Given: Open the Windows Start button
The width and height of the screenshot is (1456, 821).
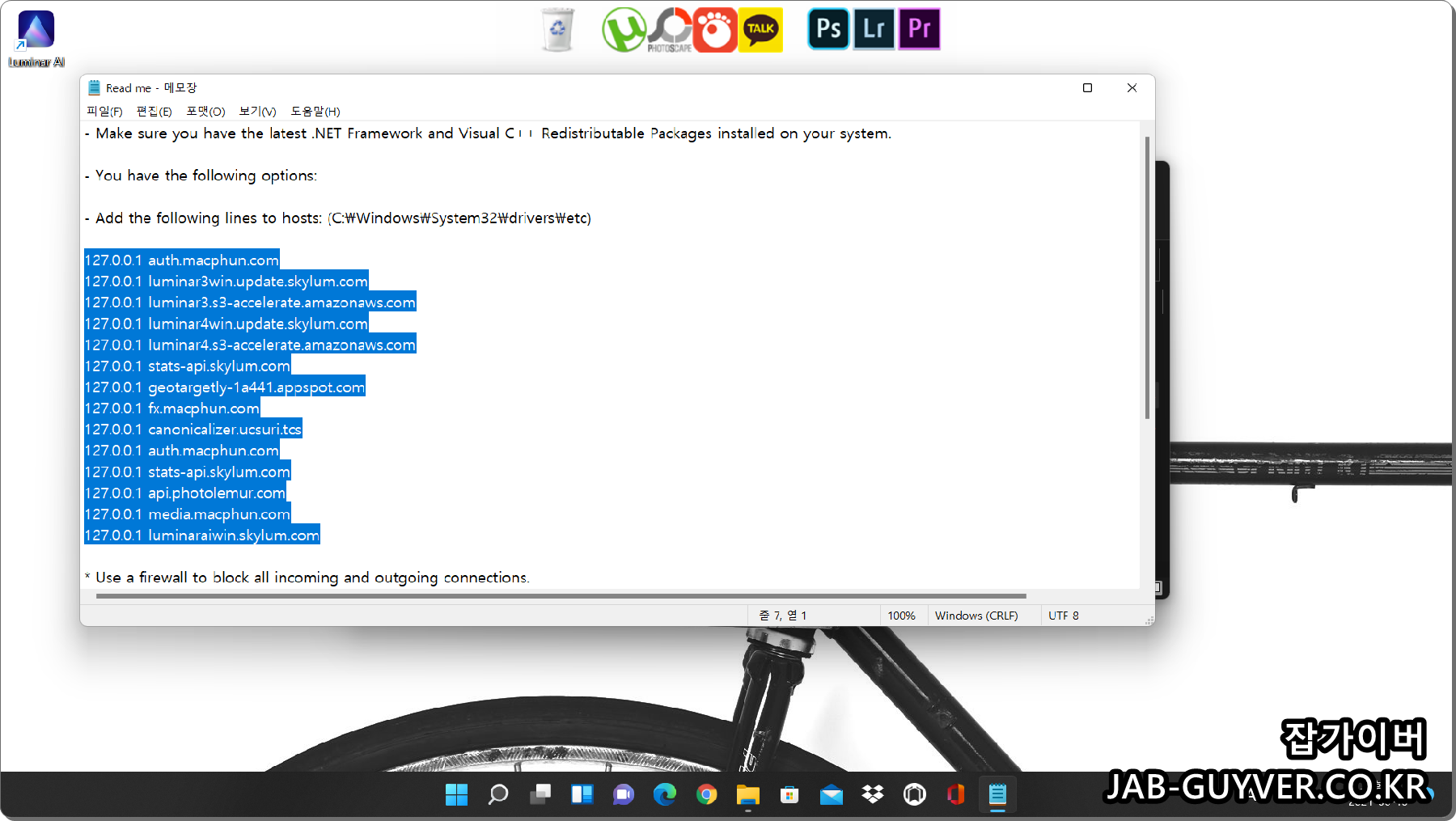Looking at the screenshot, I should pyautogui.click(x=456, y=794).
